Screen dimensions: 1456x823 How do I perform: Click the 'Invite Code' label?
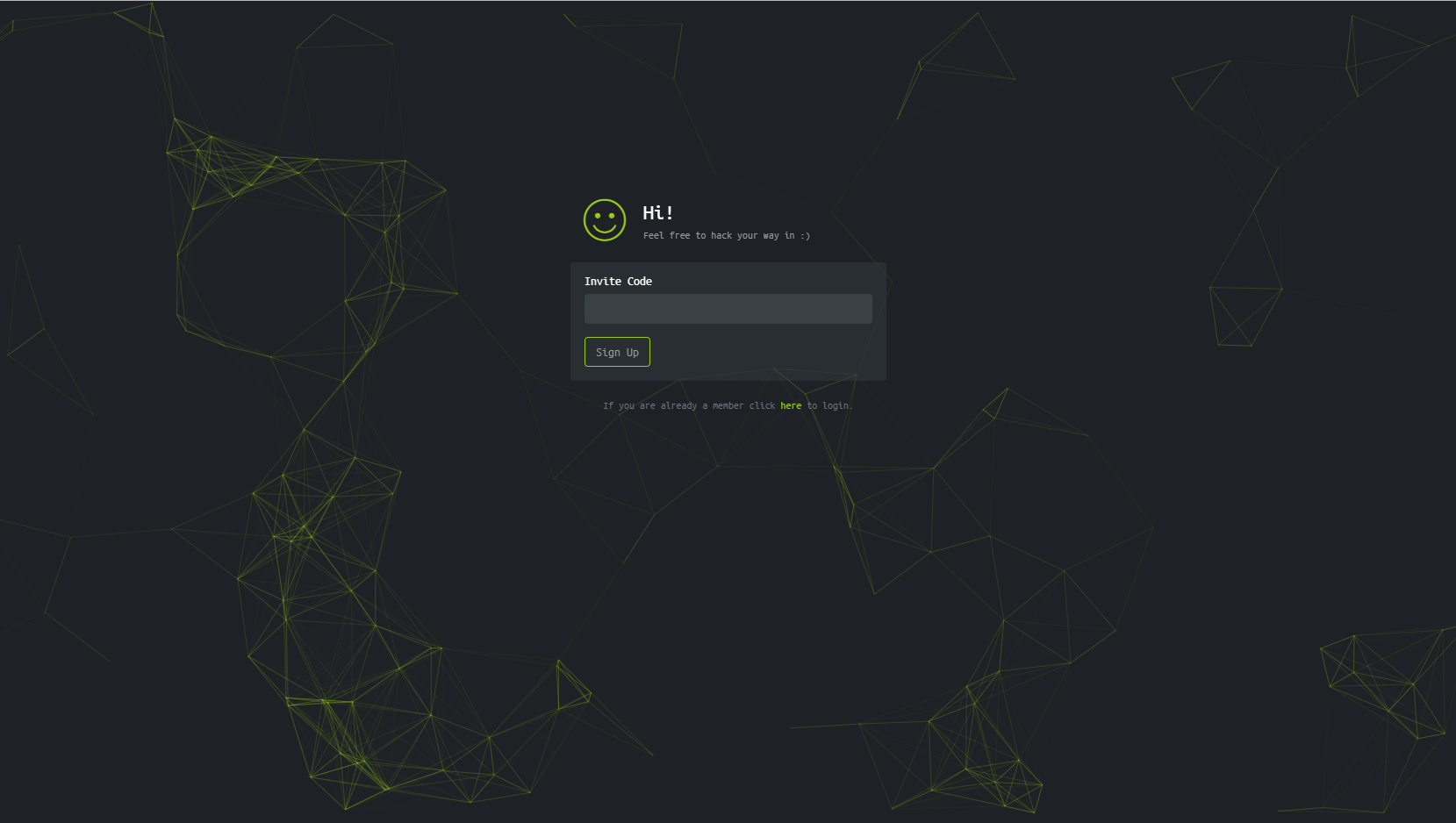coord(618,281)
